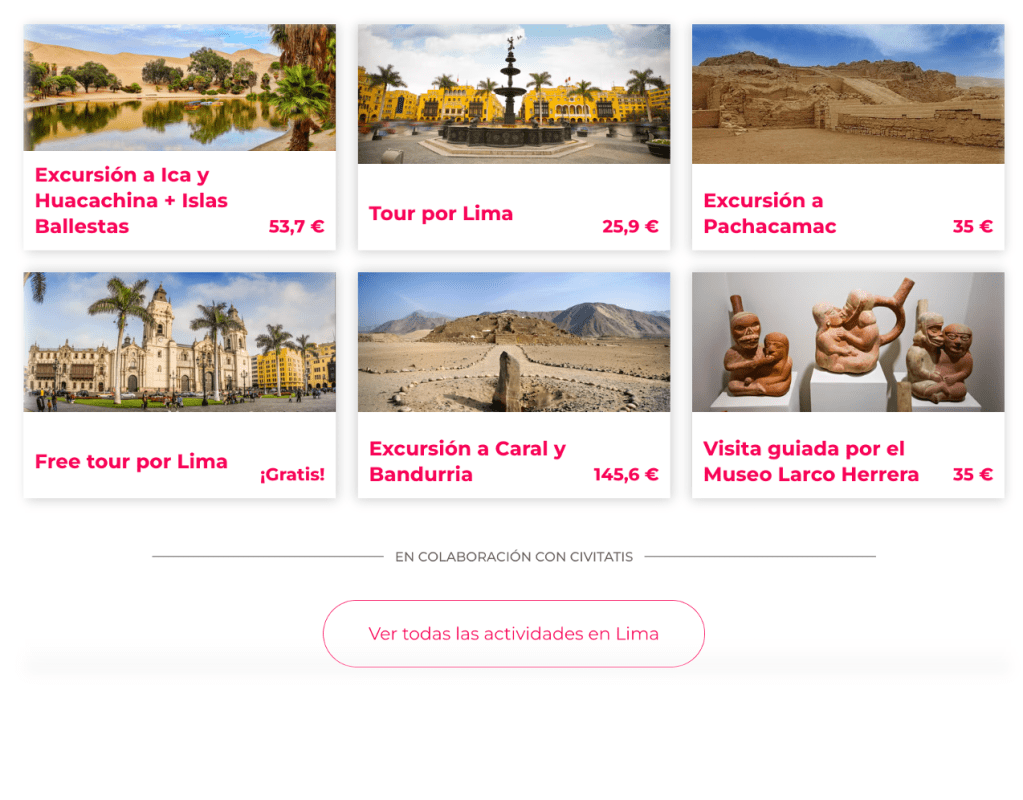The image size is (1023, 800).
Task: Click the 25,9 € price on Tour por Lima
Action: pyautogui.click(x=630, y=226)
